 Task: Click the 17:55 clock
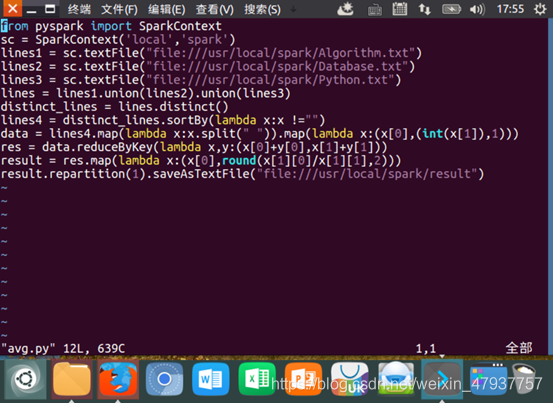(x=510, y=9)
